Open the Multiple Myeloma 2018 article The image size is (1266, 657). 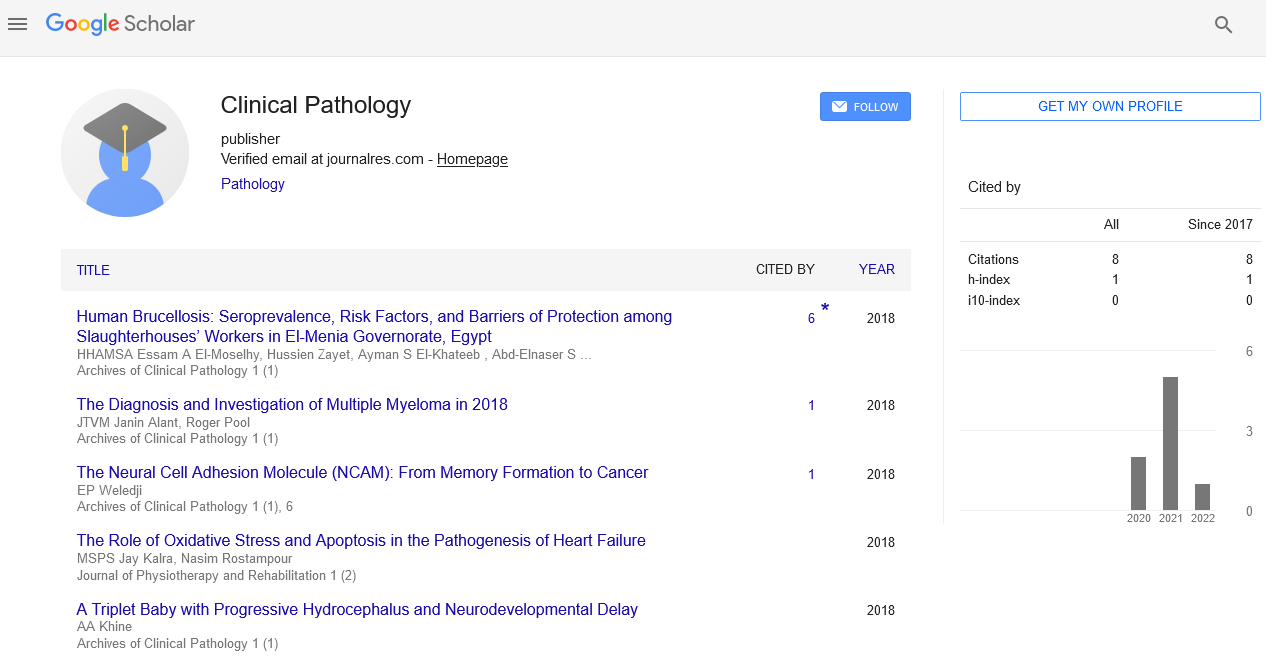click(x=292, y=405)
